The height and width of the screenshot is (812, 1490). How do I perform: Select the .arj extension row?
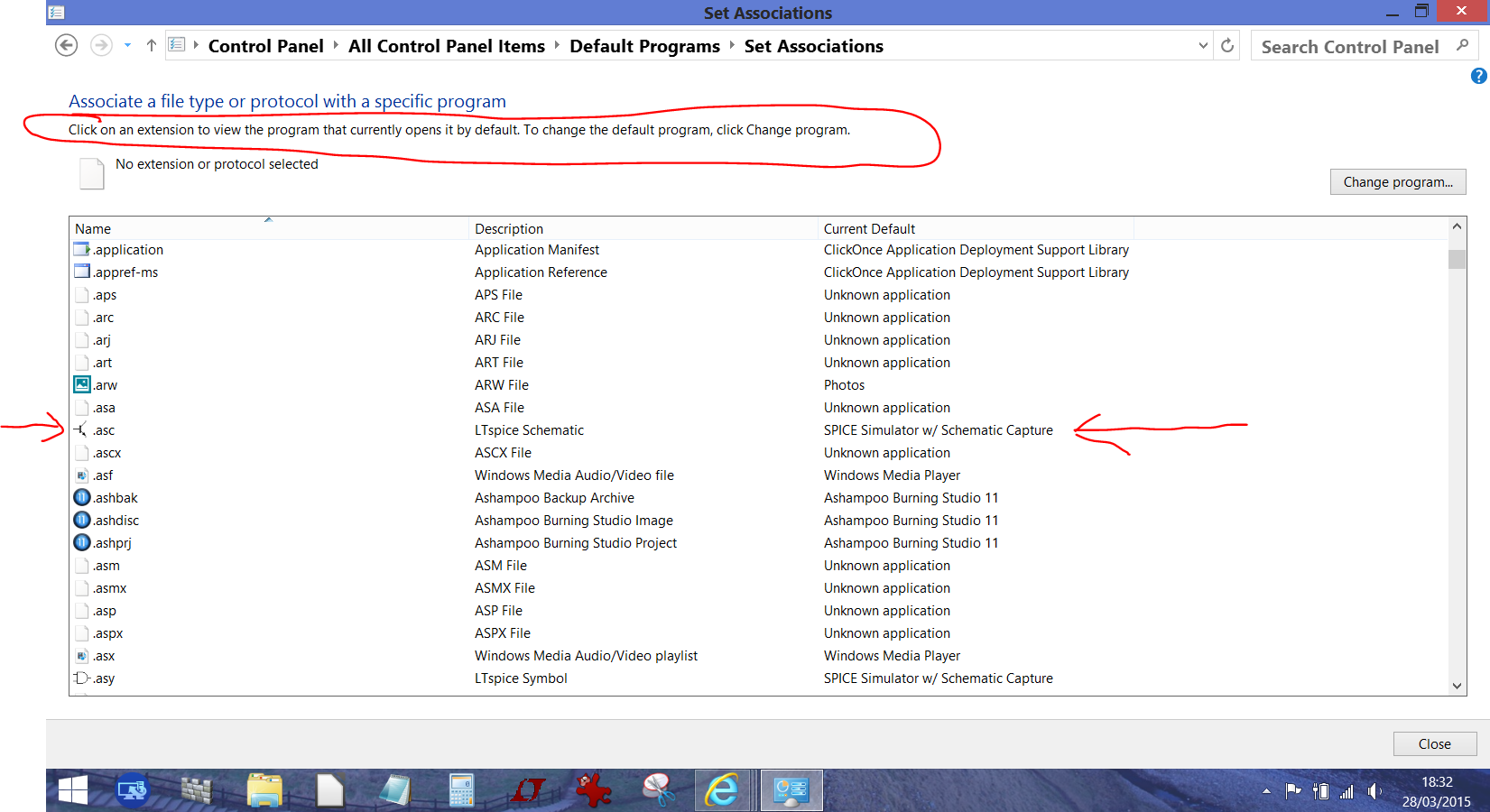point(758,340)
